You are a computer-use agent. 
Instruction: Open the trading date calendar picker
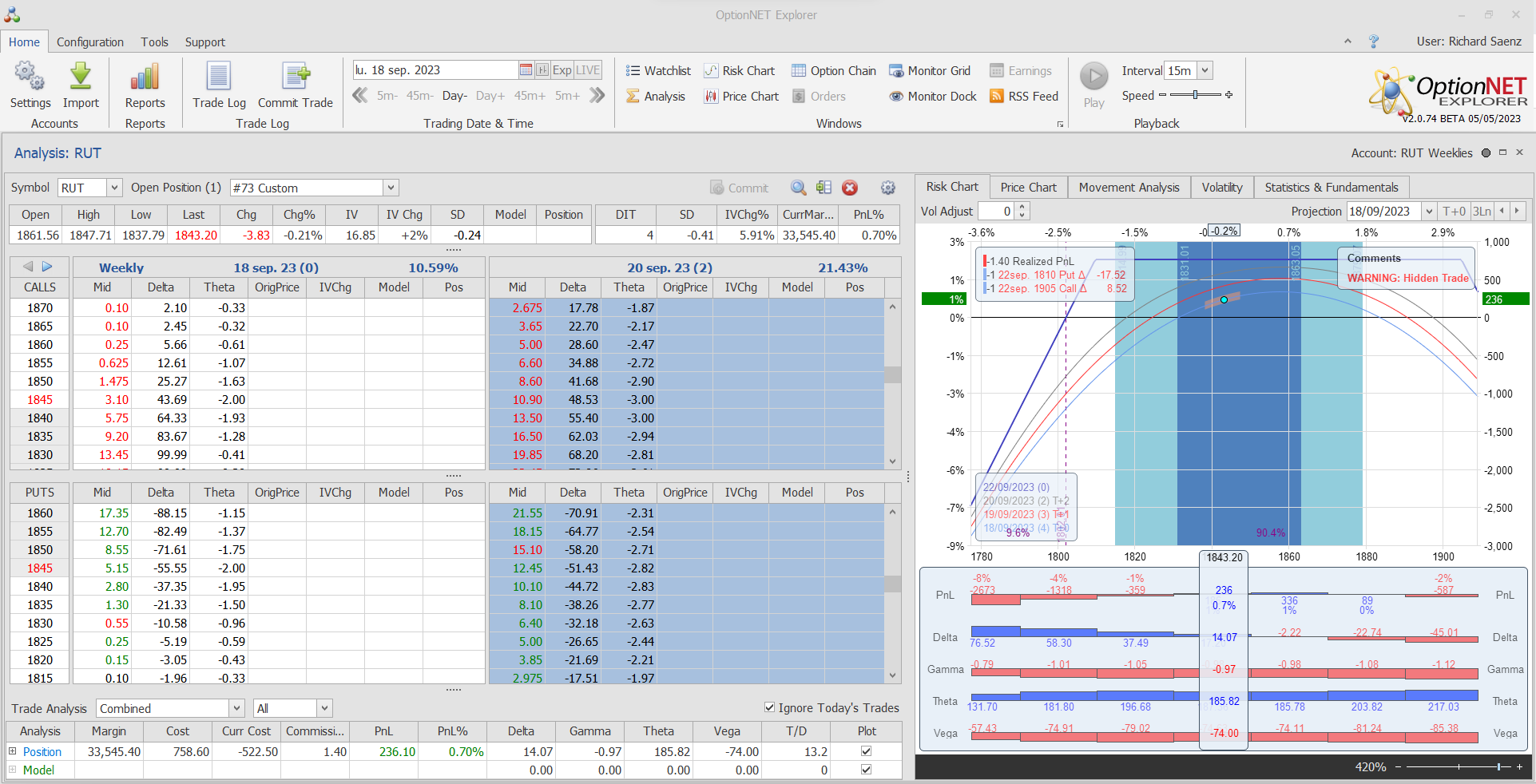click(526, 69)
